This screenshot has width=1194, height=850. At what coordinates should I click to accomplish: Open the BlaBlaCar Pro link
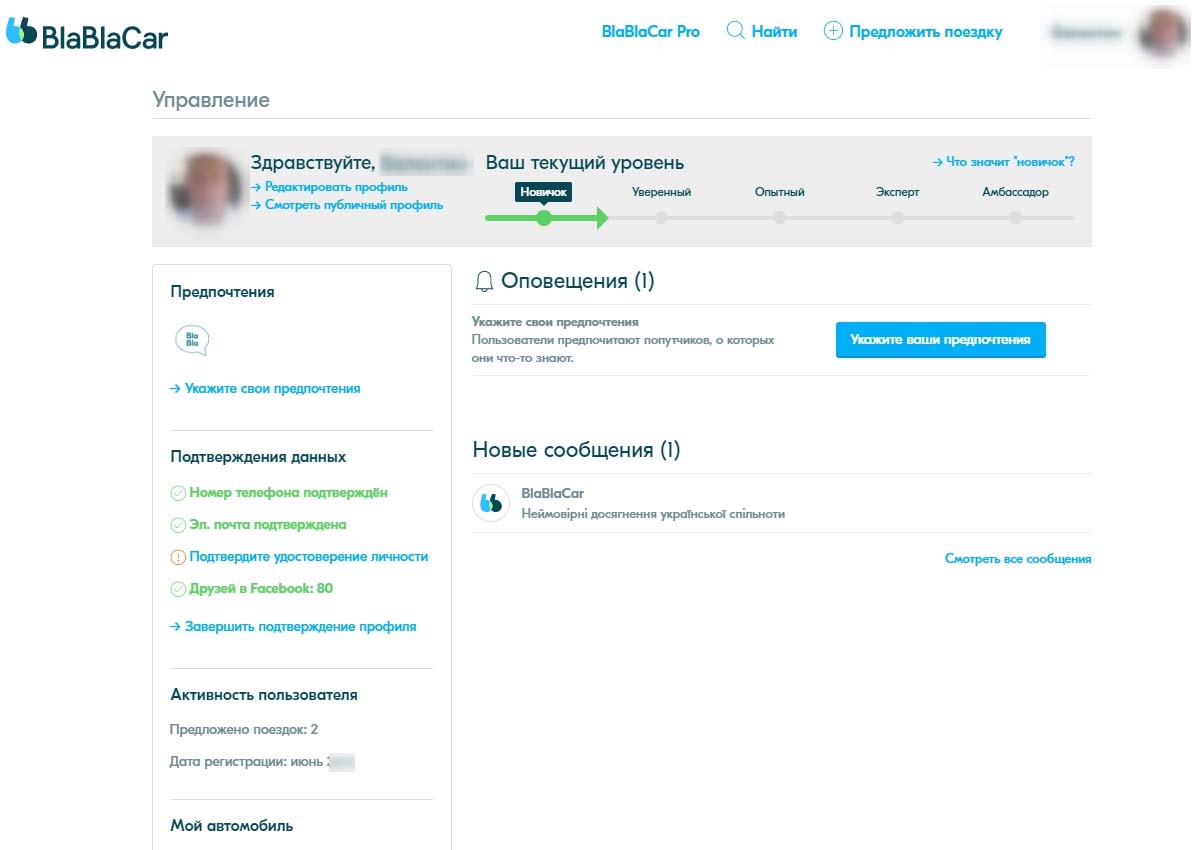point(650,32)
